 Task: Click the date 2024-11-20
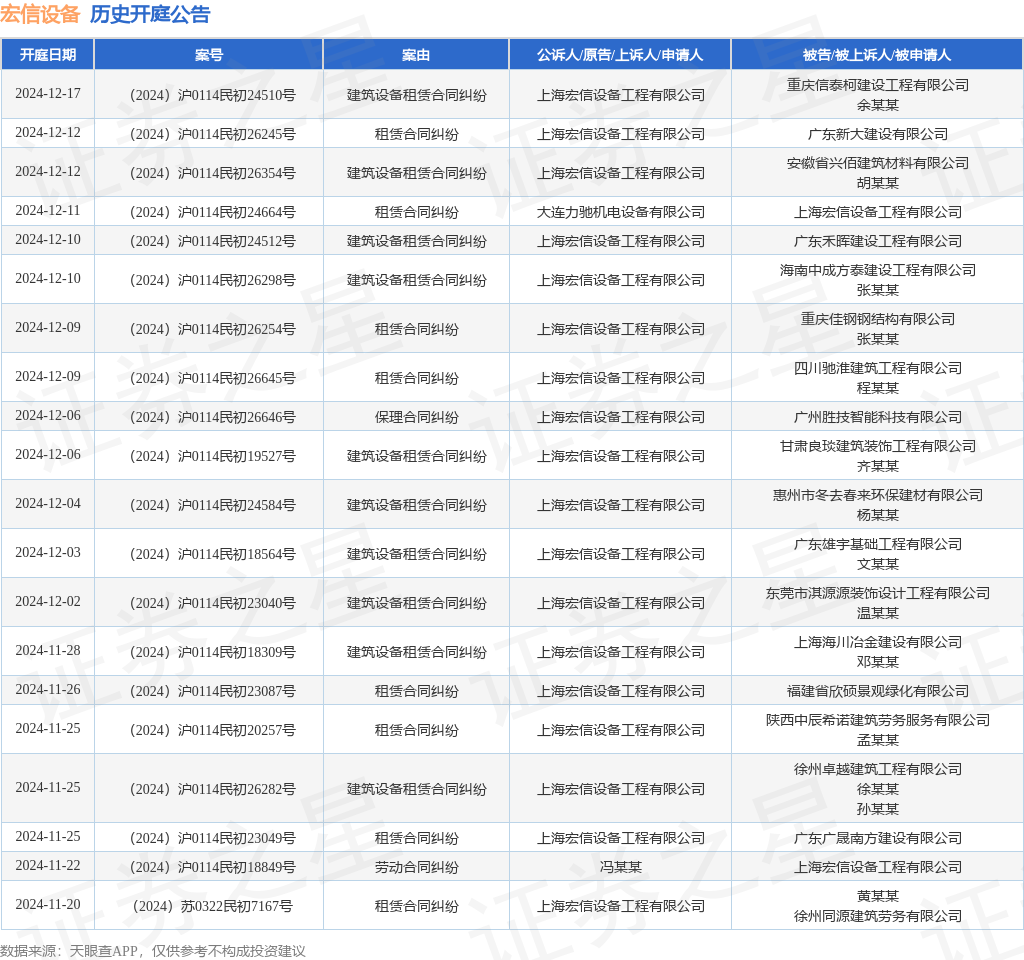pos(48,904)
